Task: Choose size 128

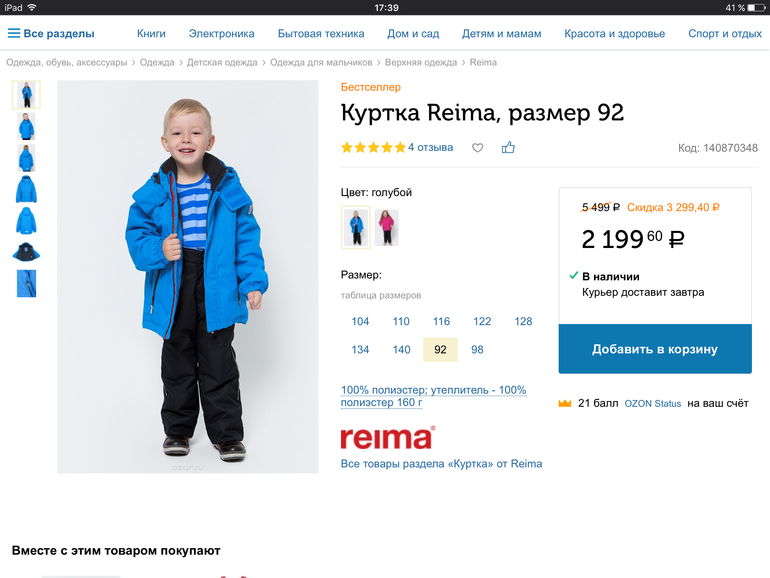Action: pyautogui.click(x=523, y=321)
